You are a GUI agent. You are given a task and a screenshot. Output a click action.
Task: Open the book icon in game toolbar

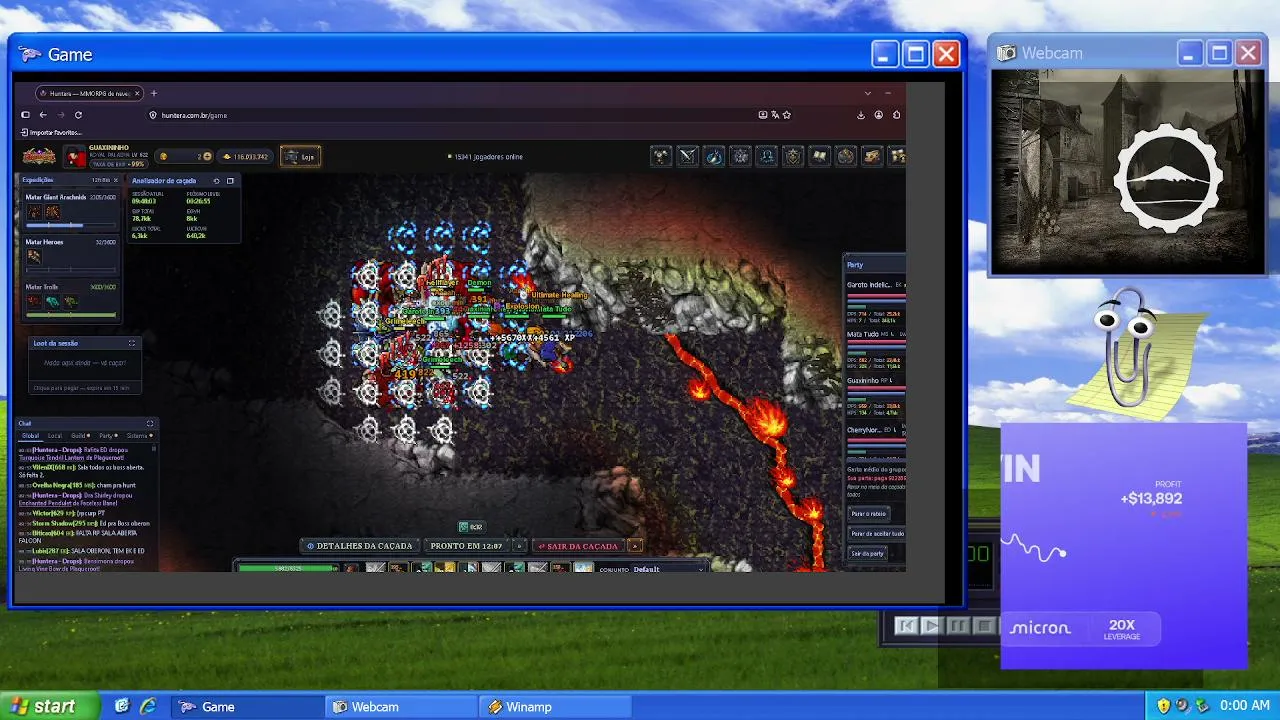819,156
